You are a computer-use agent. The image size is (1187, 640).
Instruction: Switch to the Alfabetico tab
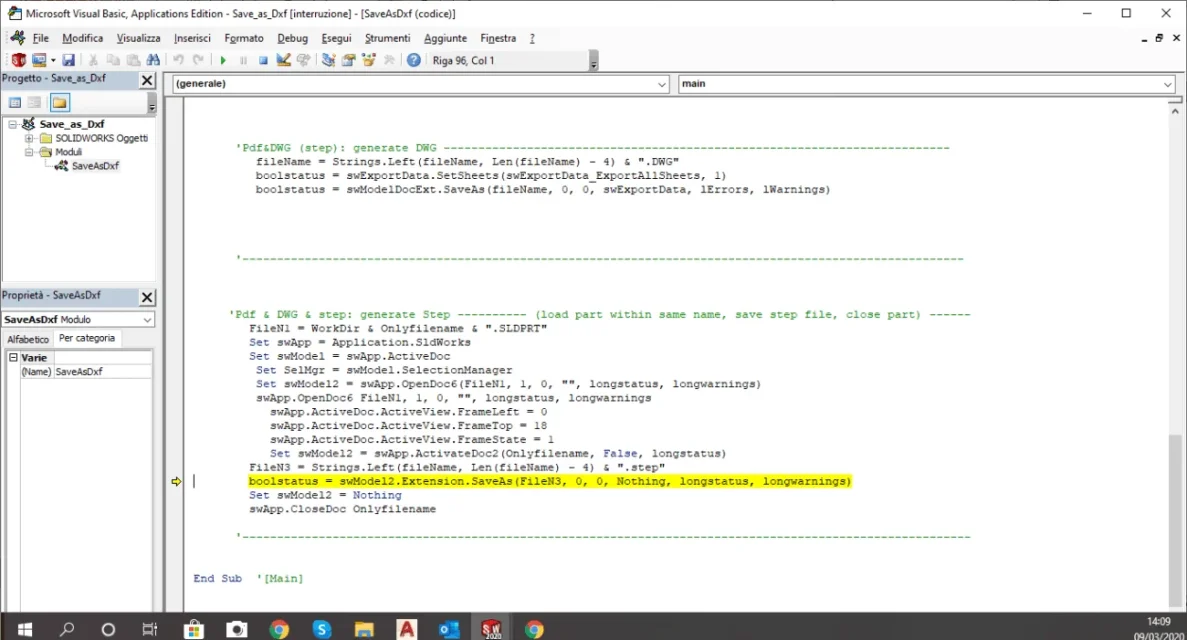coord(28,339)
